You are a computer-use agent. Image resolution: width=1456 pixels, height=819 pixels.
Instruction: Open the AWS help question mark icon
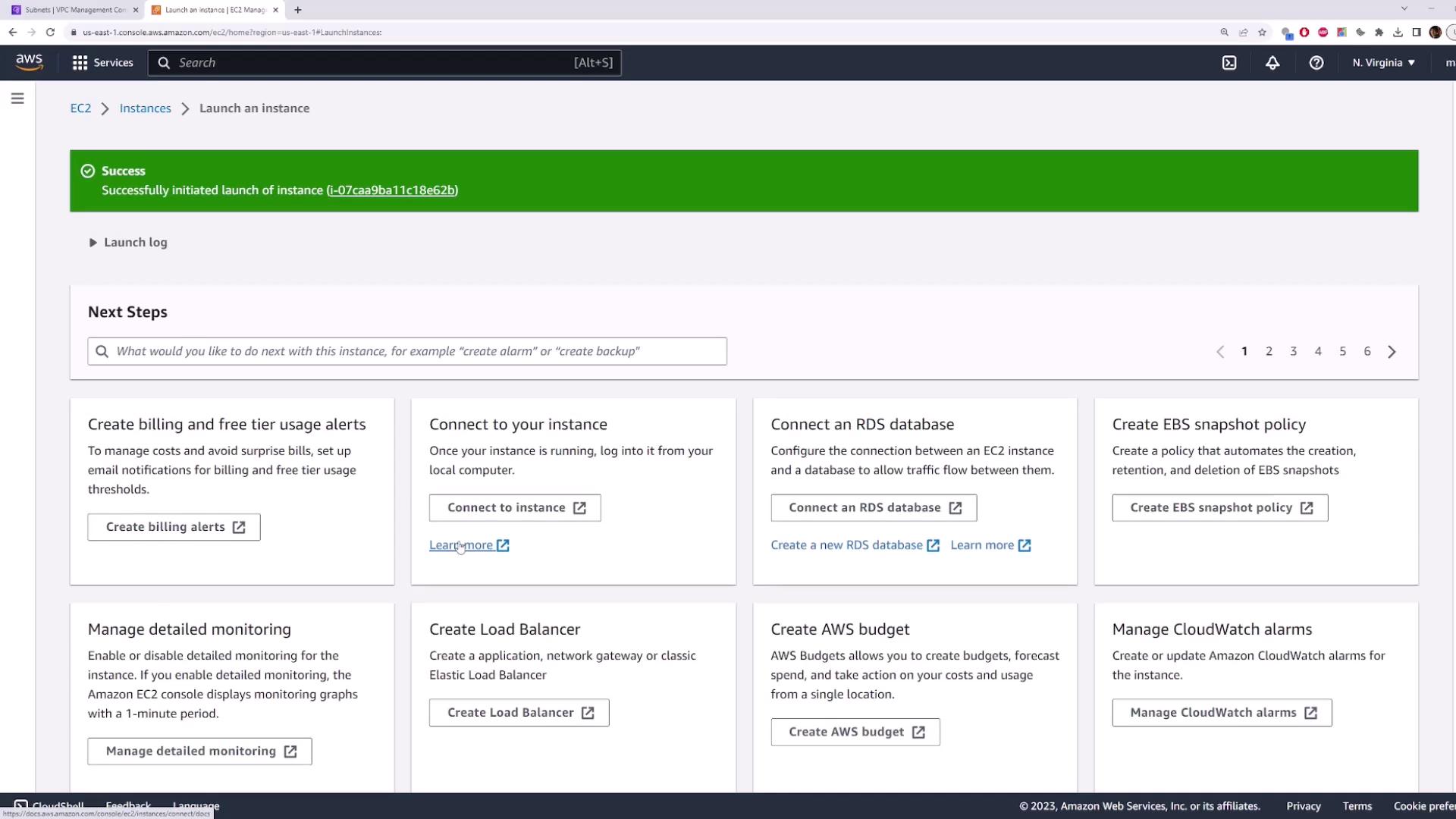pyautogui.click(x=1316, y=63)
